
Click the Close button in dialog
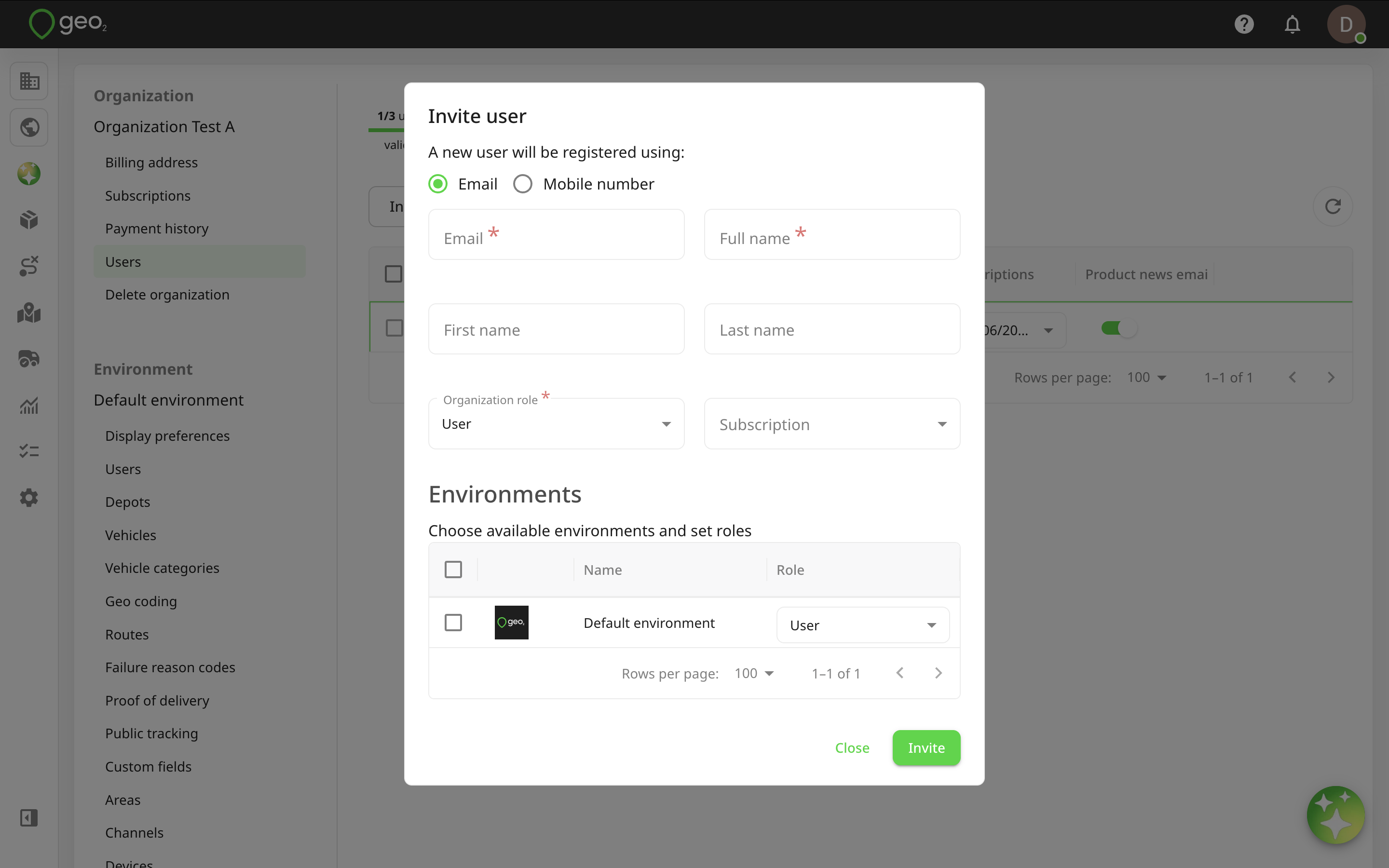click(852, 747)
